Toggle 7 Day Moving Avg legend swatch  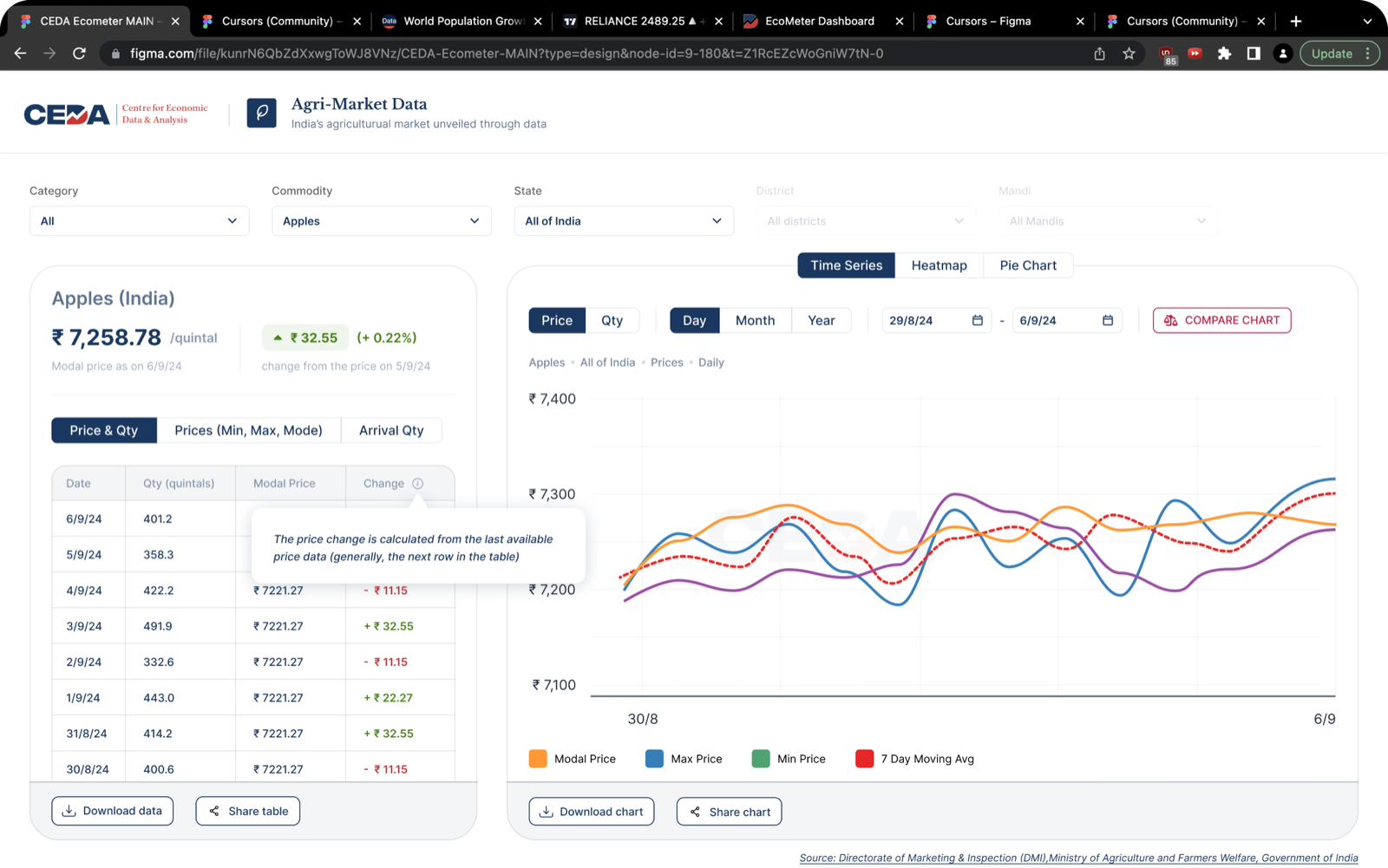[x=864, y=759]
